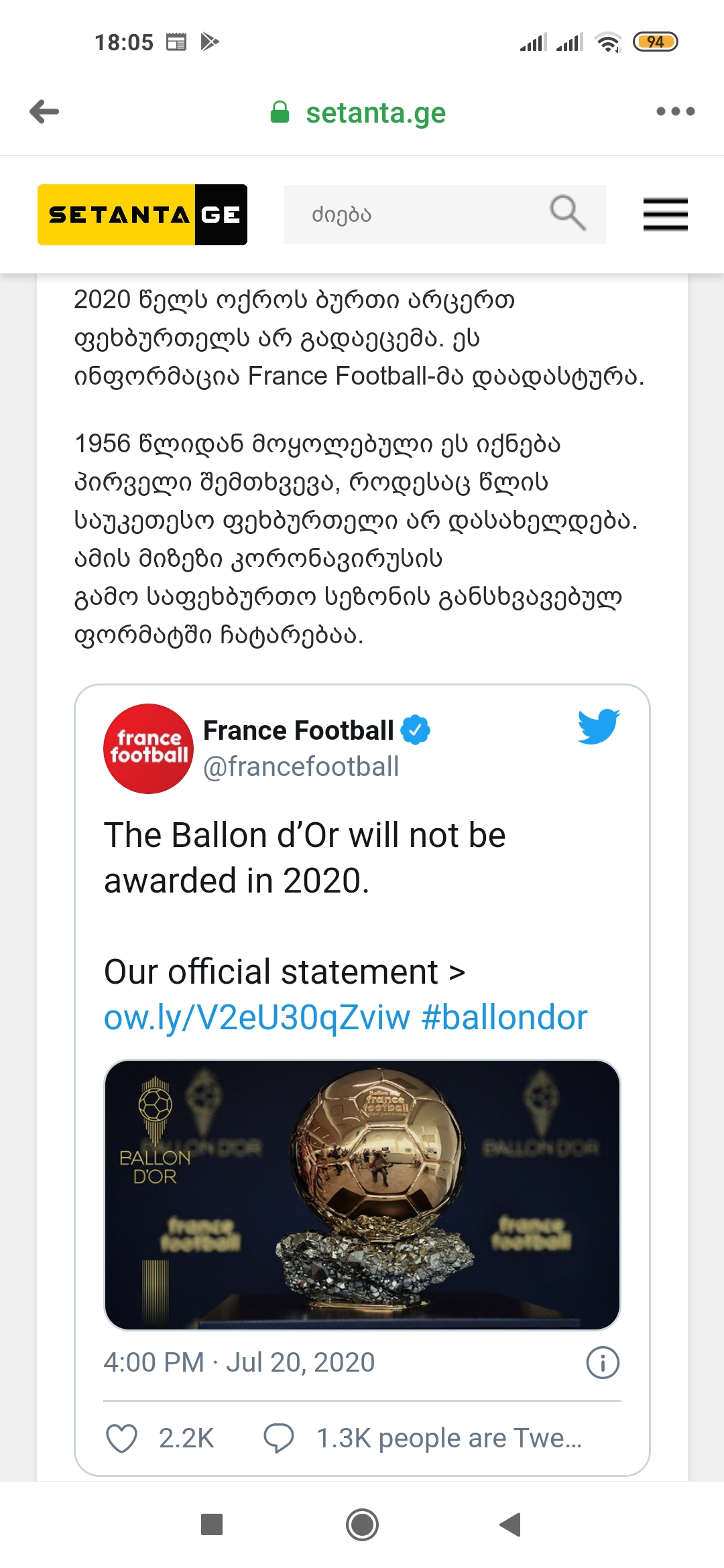Screen dimensions: 724x1568
Task: Click the search magnifier icon
Action: pos(567,214)
